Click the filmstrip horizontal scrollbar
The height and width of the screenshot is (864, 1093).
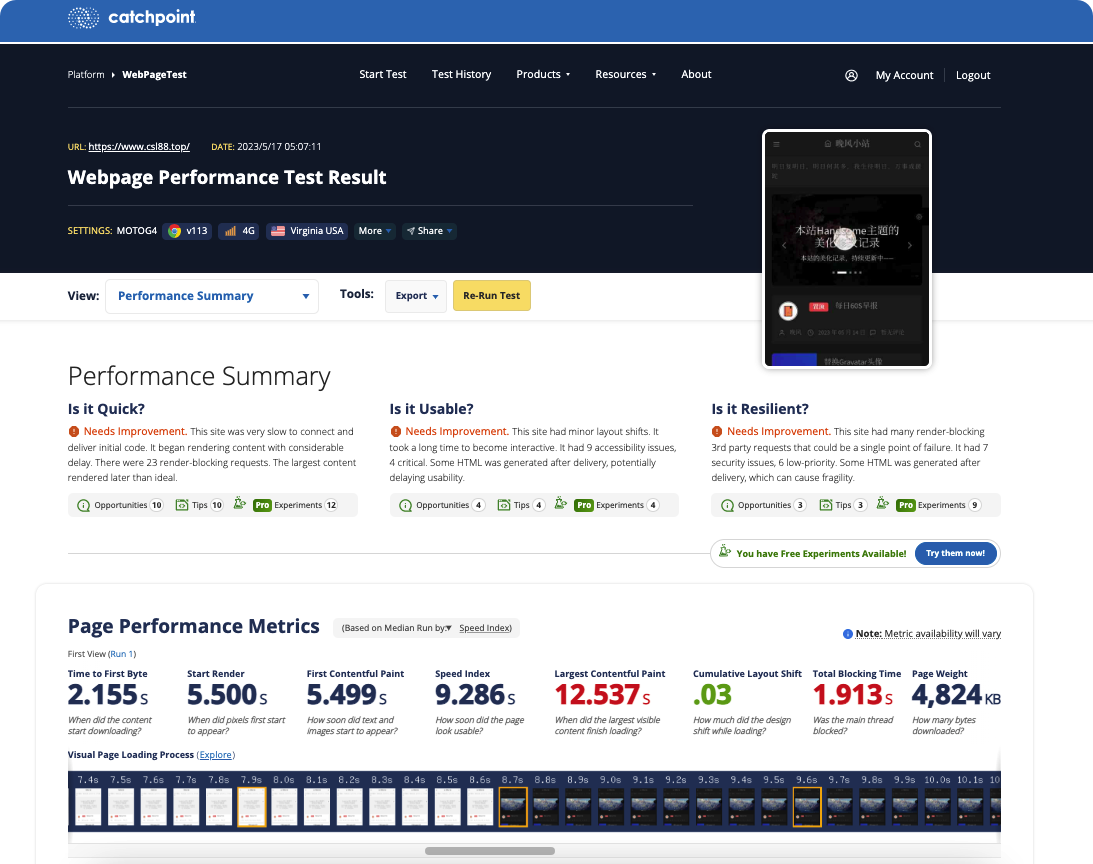(490, 851)
